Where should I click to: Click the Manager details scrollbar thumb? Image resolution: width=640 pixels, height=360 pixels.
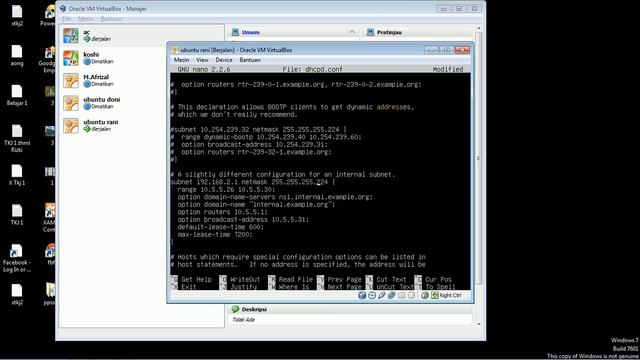479,158
